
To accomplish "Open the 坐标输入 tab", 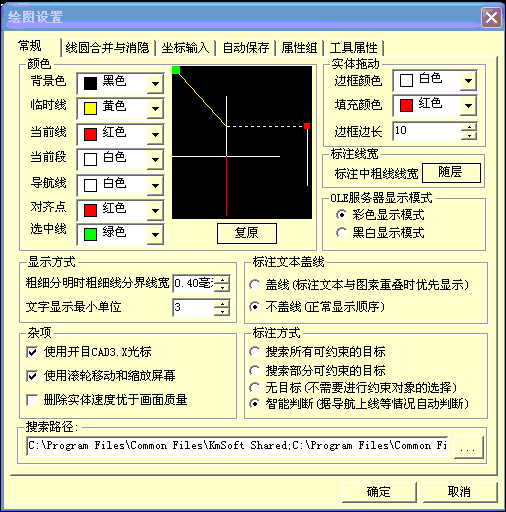I will (x=185, y=48).
